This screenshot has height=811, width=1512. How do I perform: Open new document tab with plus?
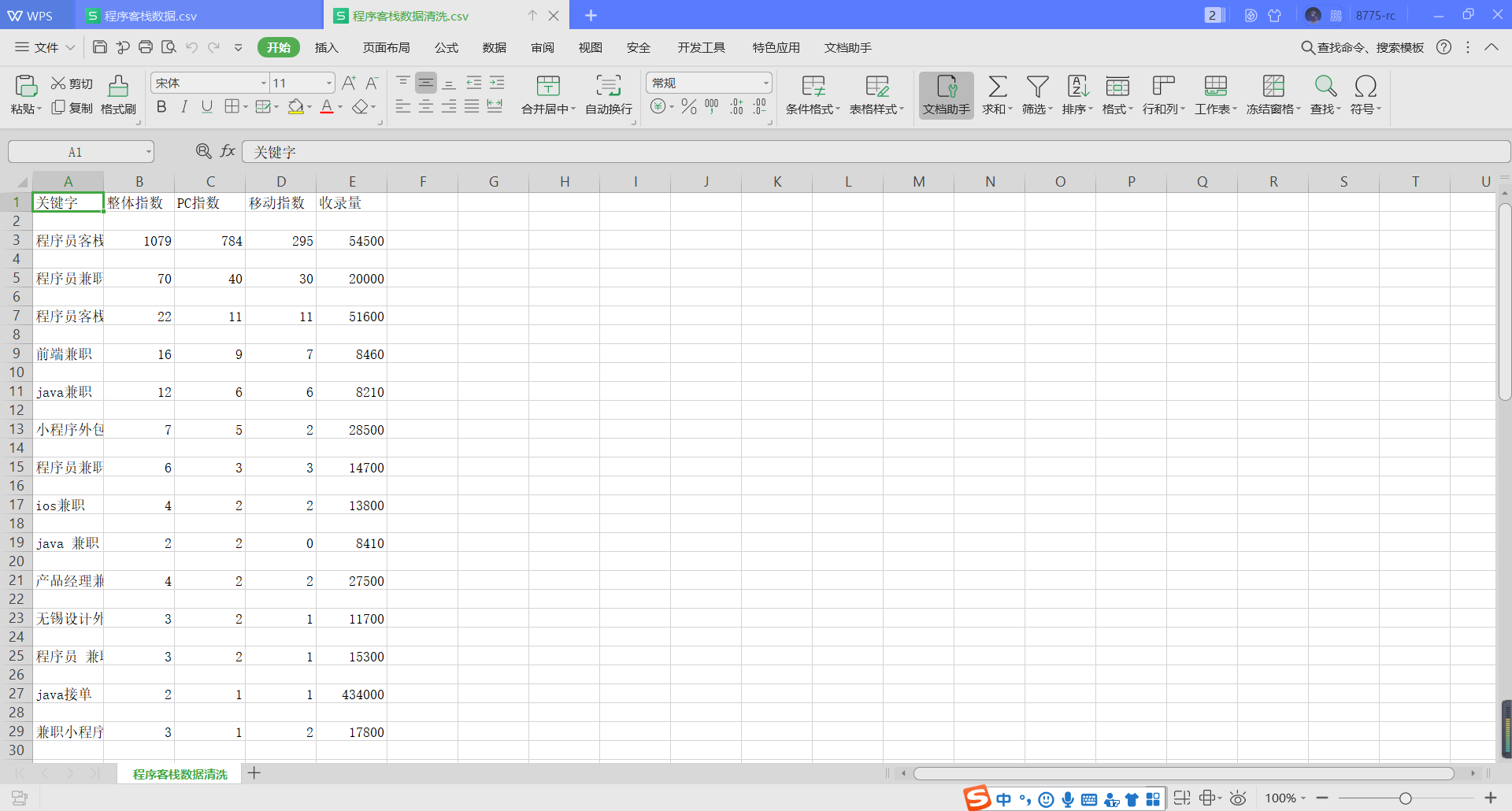tap(591, 15)
